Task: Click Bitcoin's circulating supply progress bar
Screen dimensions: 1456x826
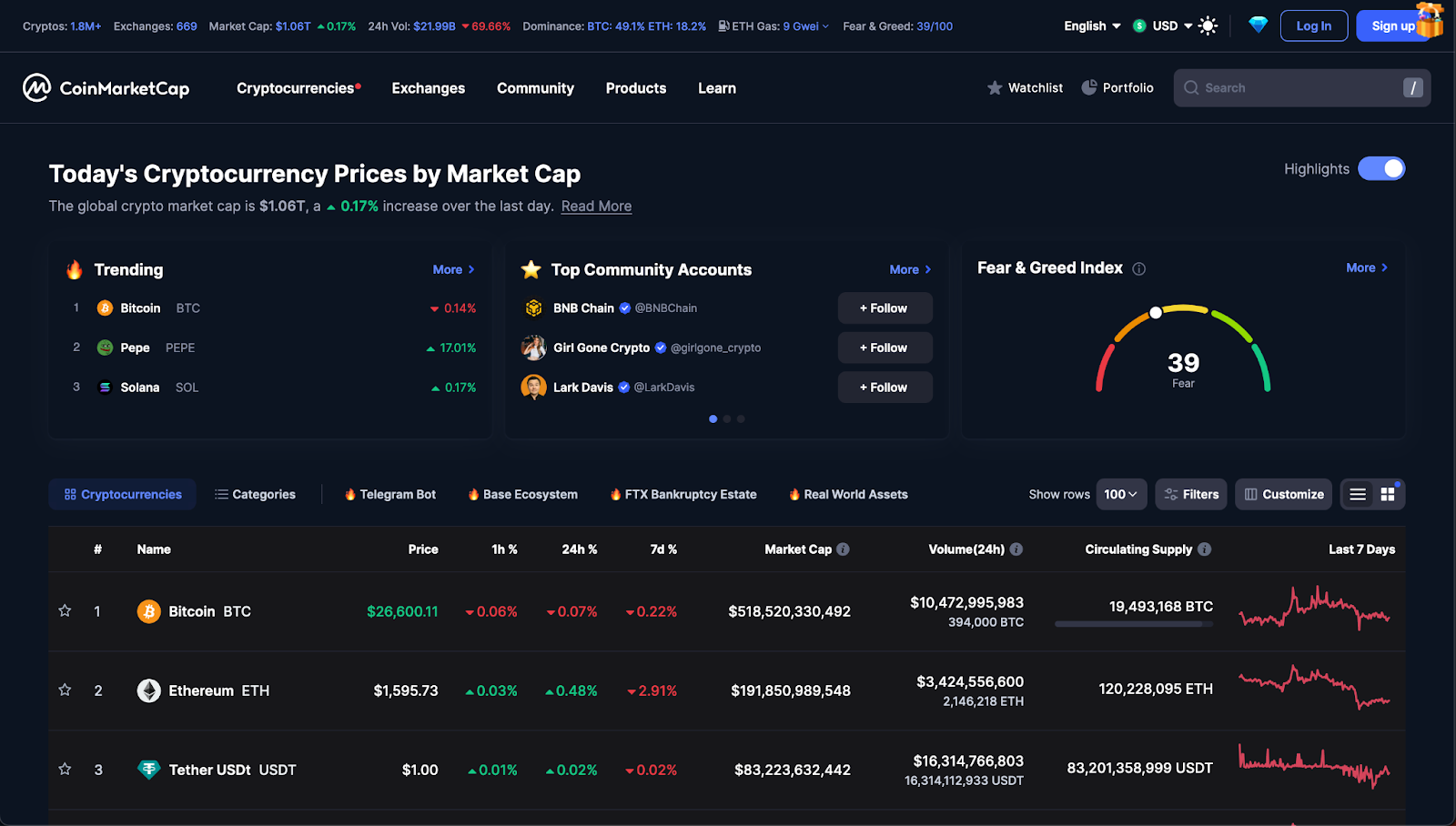Action: point(1133,624)
